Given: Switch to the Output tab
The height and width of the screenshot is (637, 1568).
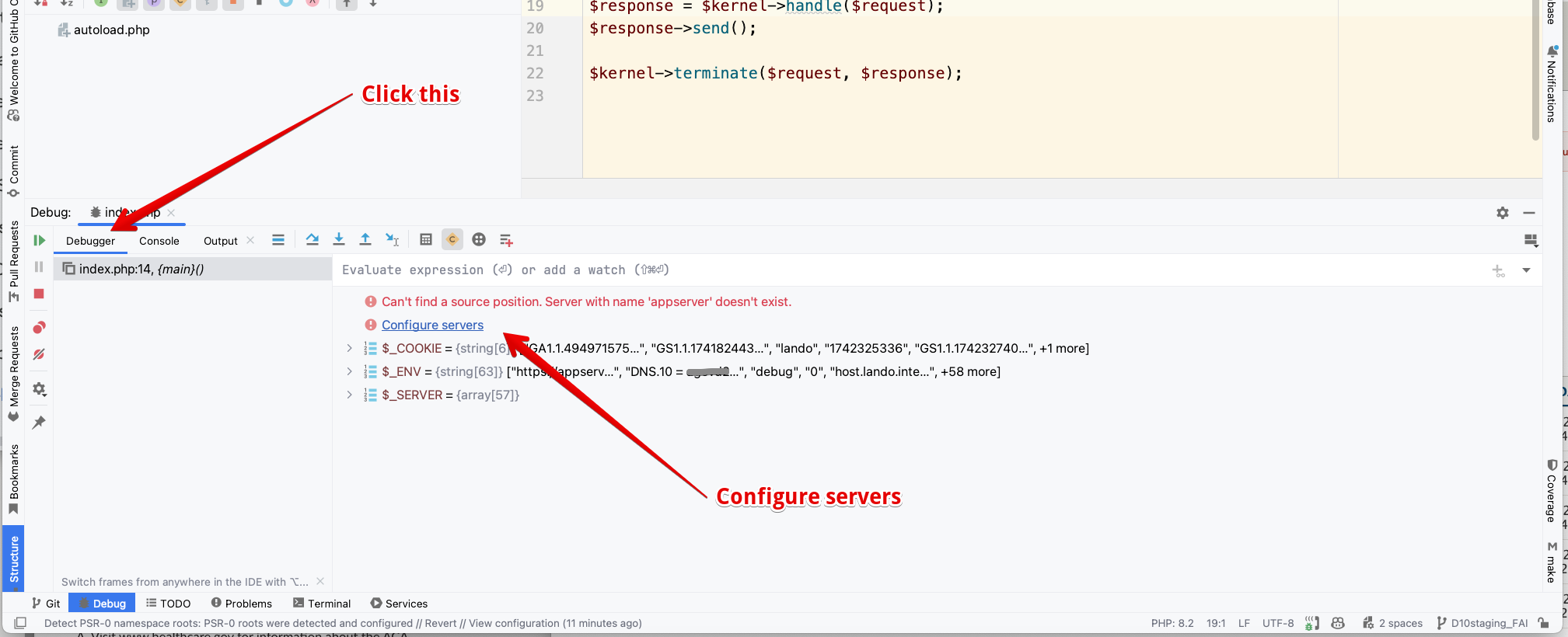Looking at the screenshot, I should [x=221, y=241].
